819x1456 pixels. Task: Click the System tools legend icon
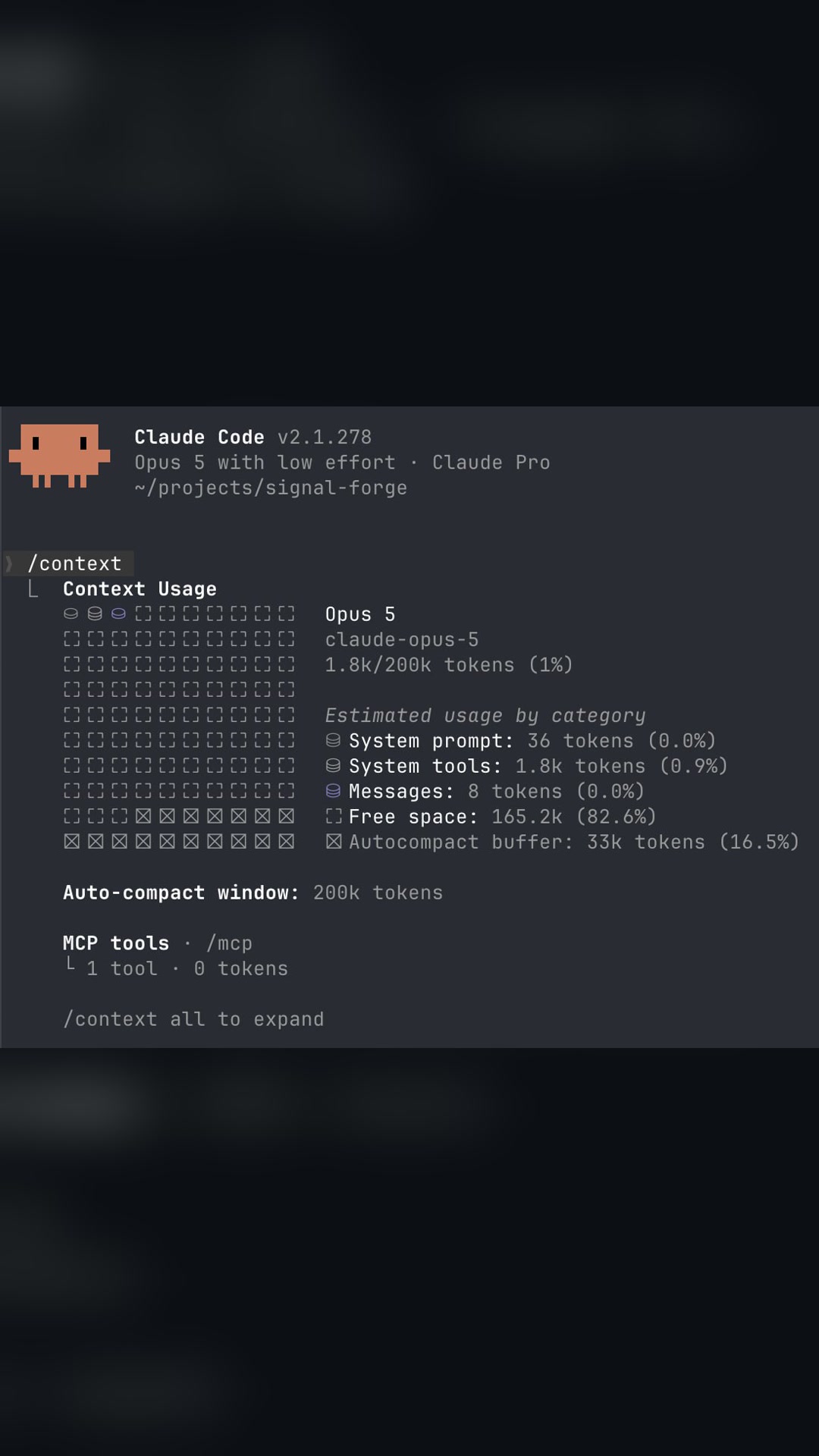333,766
